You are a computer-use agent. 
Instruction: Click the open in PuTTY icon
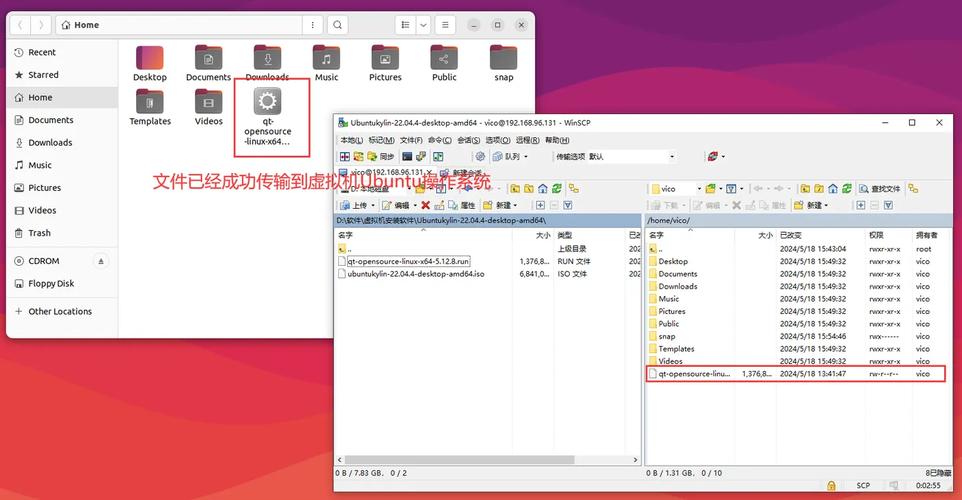click(x=421, y=156)
